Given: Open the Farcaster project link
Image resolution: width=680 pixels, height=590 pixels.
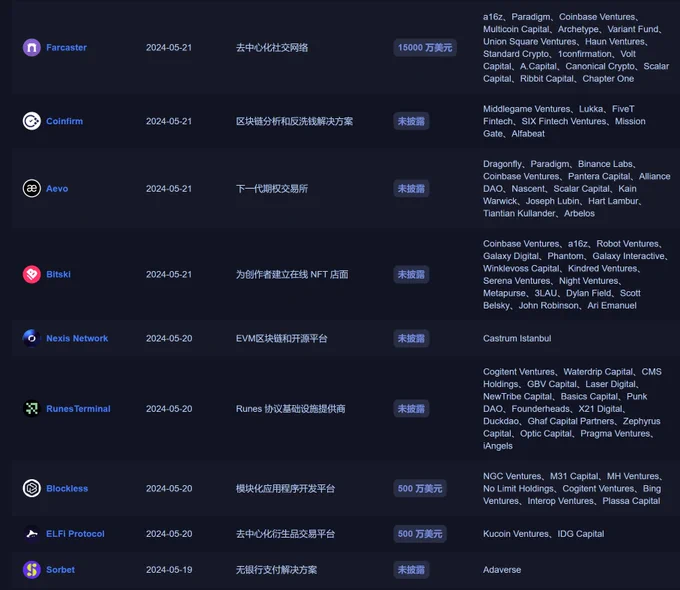Looking at the screenshot, I should [66, 48].
